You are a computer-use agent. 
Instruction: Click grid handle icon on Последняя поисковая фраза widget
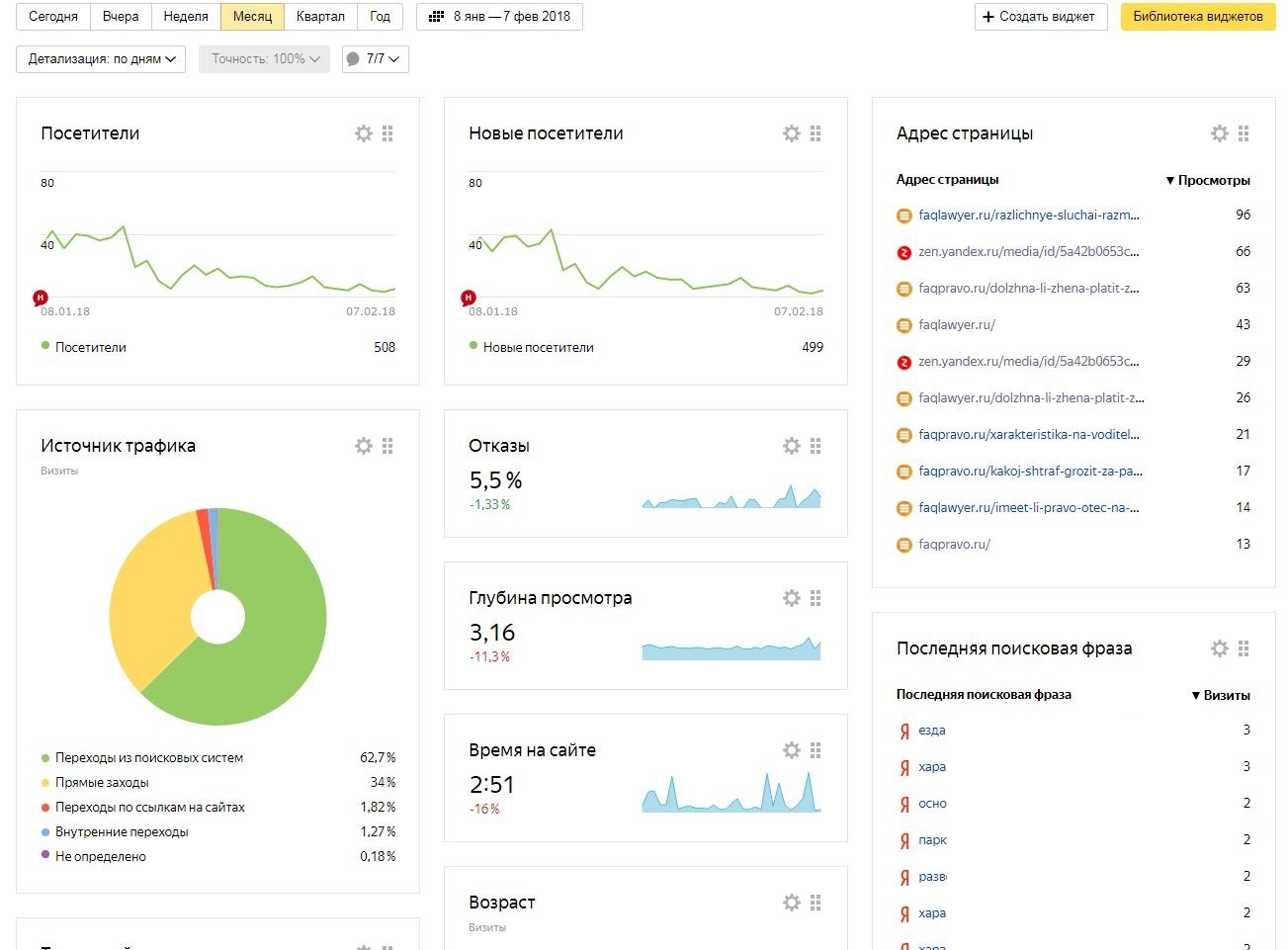click(1244, 648)
